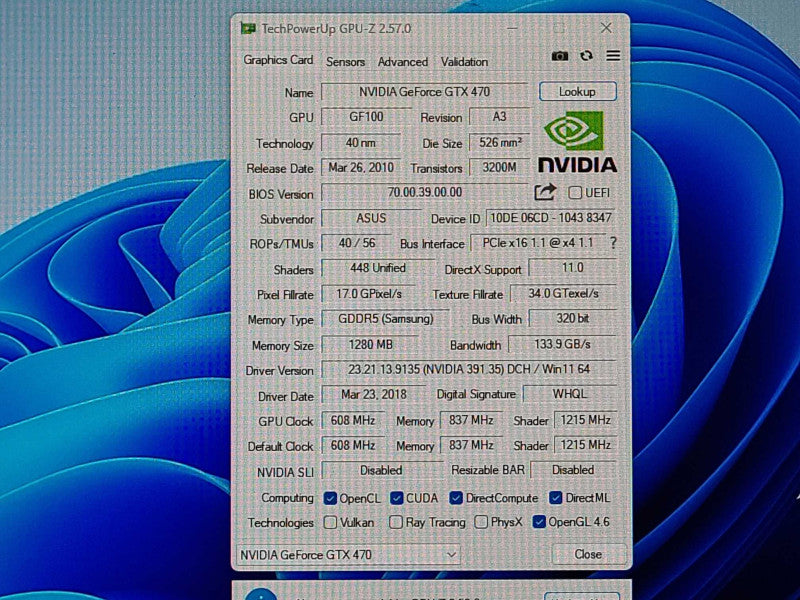
Task: Click the GPU Clock row Shader 1215 MHz
Action: (x=586, y=420)
